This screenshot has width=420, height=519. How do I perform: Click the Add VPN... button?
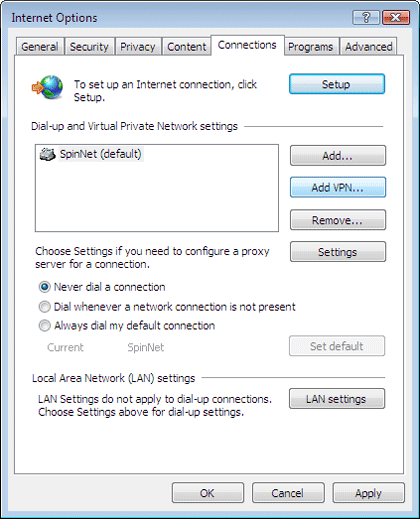(x=338, y=187)
